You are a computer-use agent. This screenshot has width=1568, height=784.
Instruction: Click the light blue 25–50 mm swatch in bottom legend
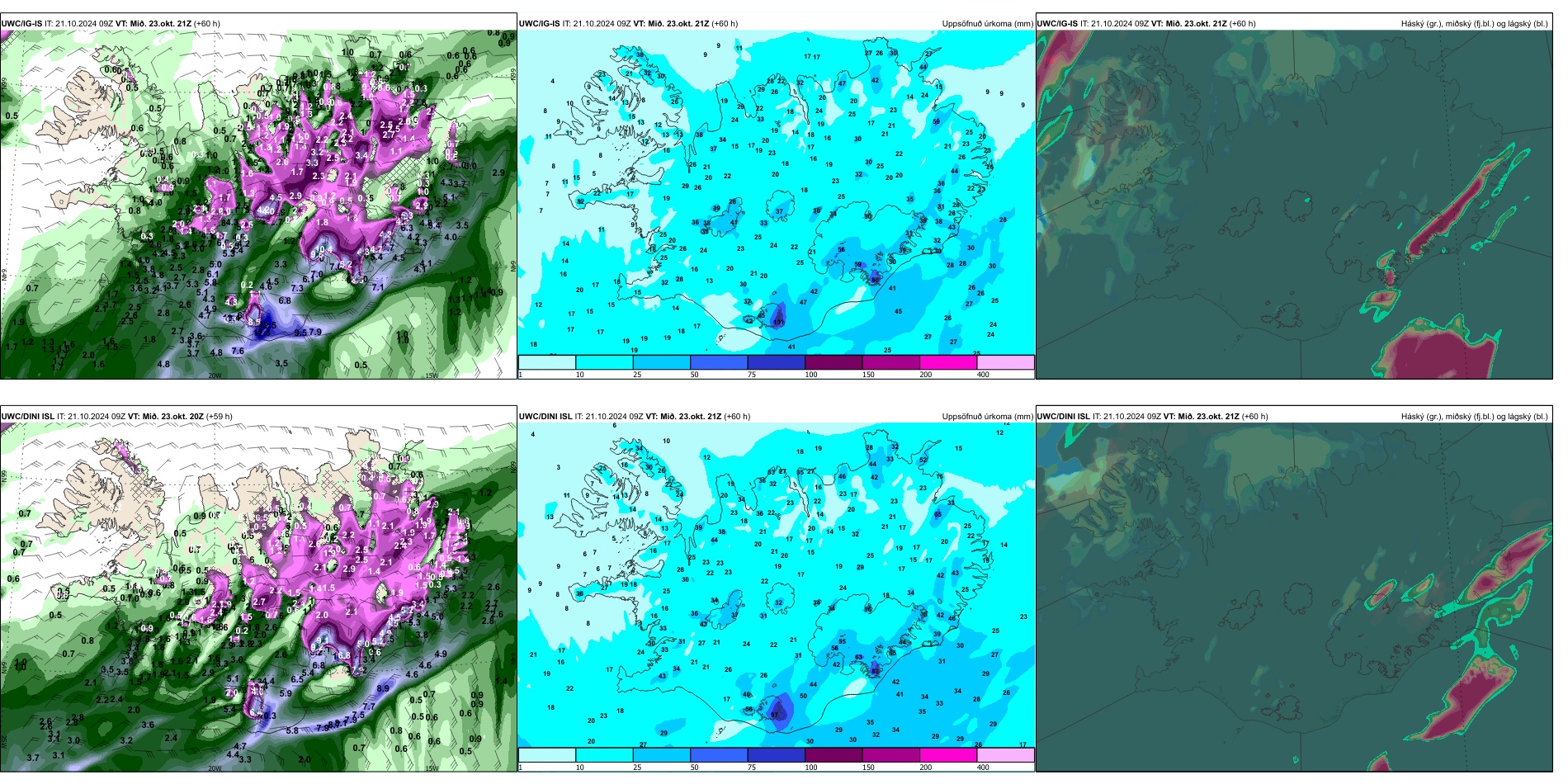click(661, 755)
